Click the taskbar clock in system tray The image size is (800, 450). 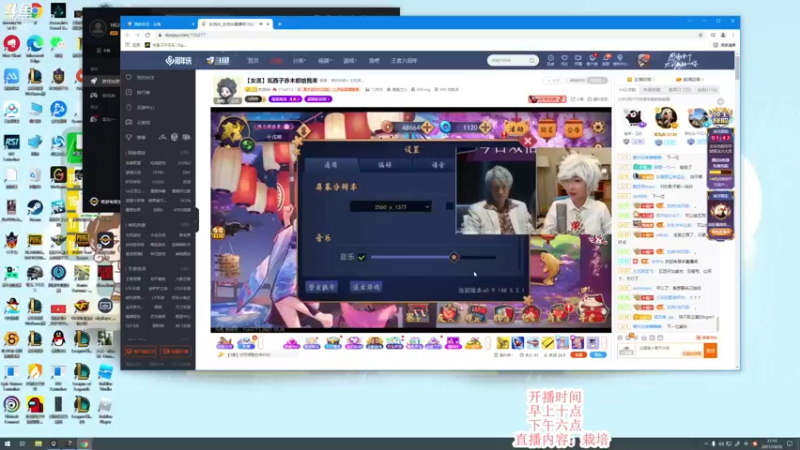pyautogui.click(x=772, y=444)
